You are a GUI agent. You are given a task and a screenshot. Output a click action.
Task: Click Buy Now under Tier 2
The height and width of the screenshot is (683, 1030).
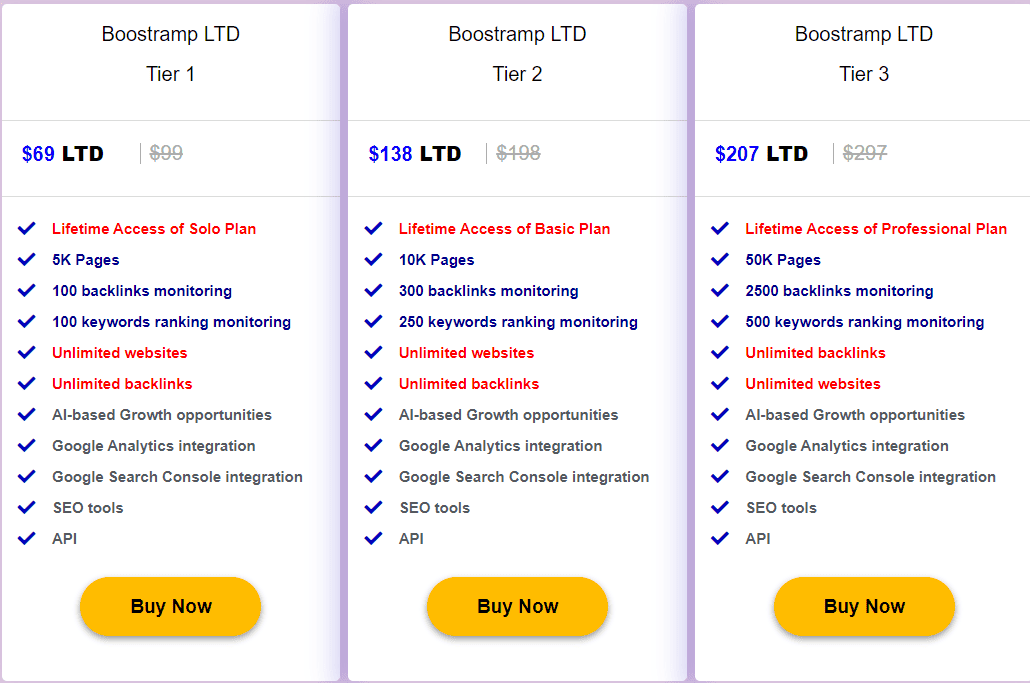(517, 606)
